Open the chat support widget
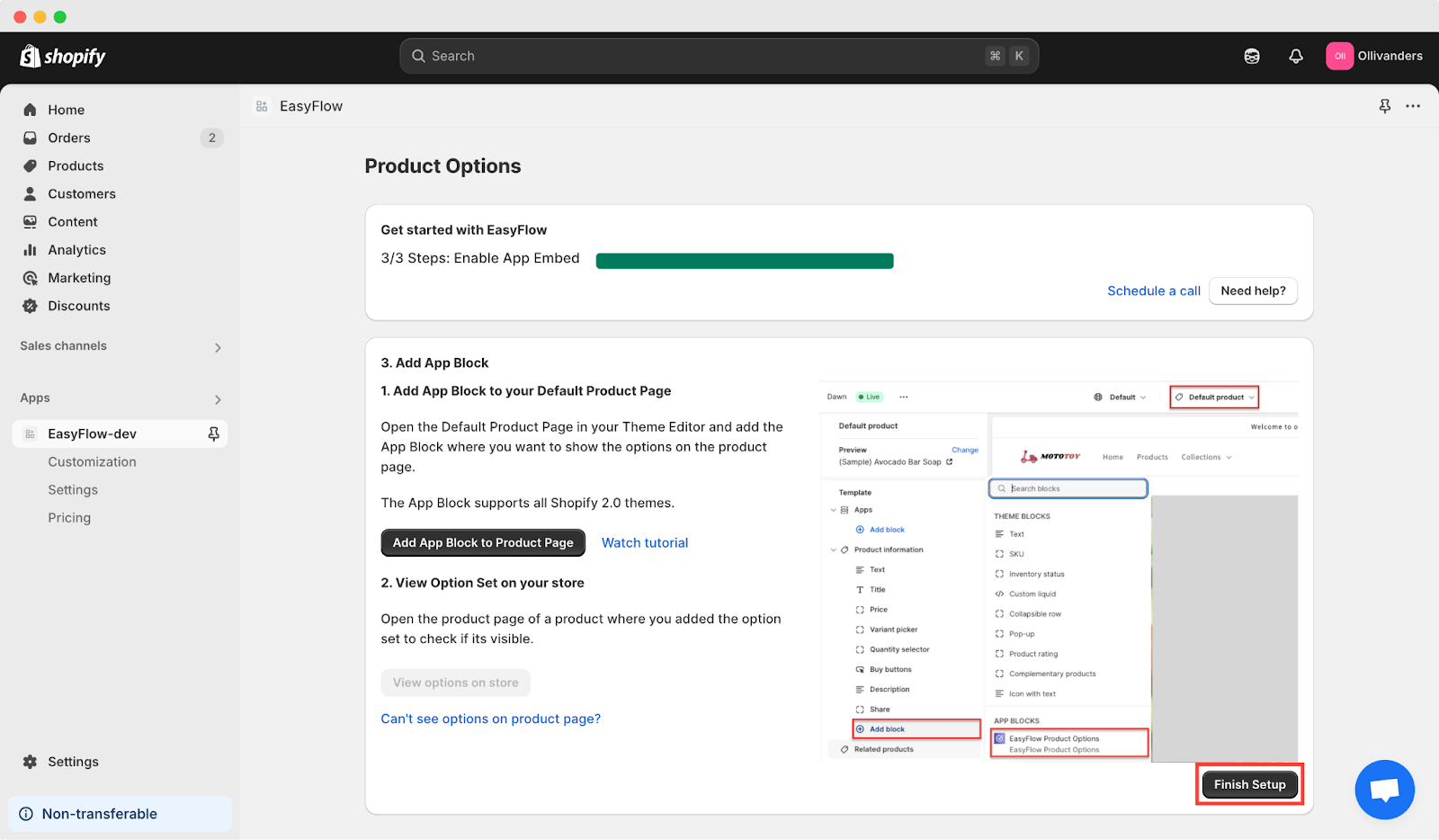The width and height of the screenshot is (1439, 840). coord(1384,789)
